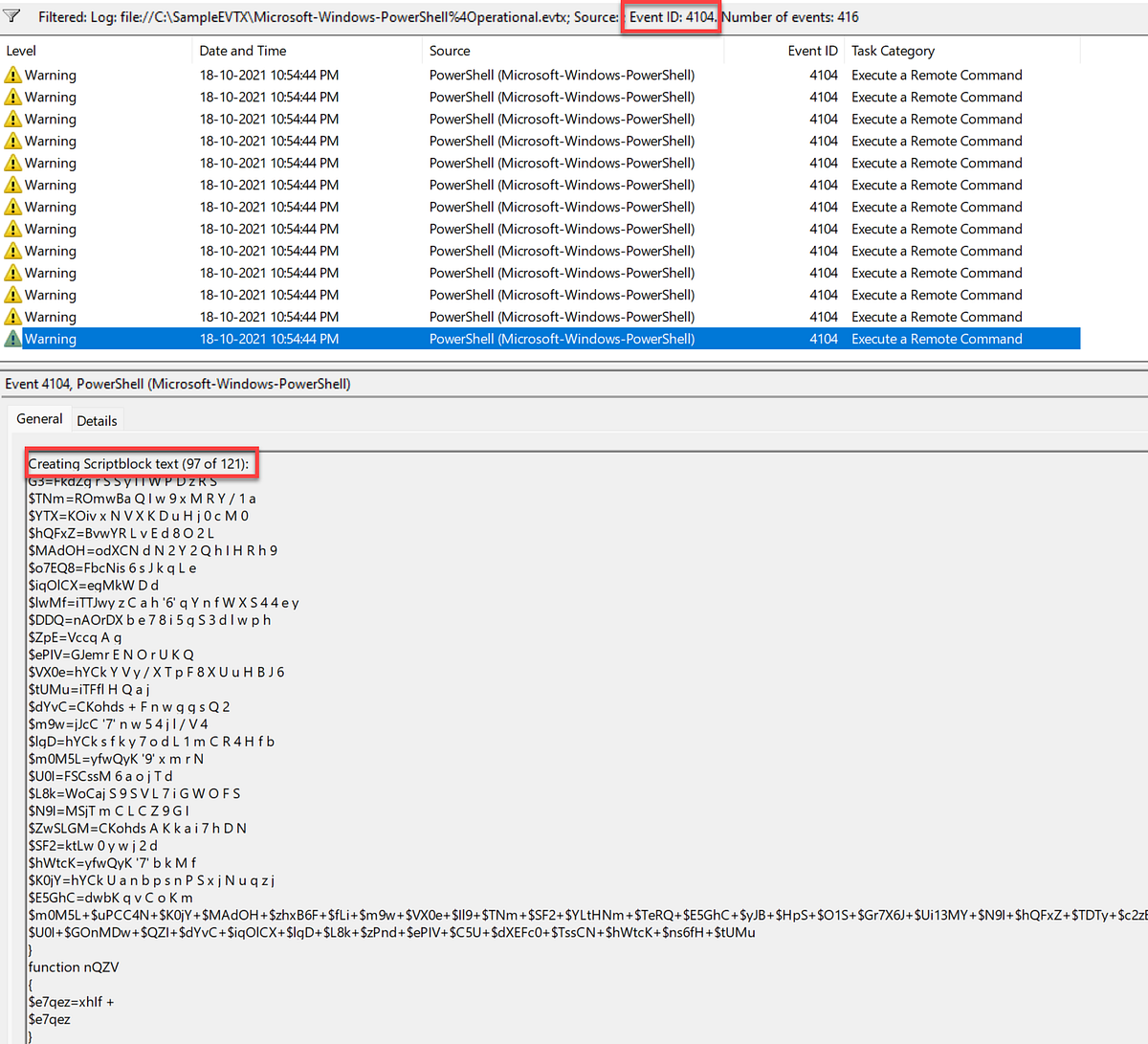Select the General tab
This screenshot has width=1148, height=1044.
click(39, 418)
